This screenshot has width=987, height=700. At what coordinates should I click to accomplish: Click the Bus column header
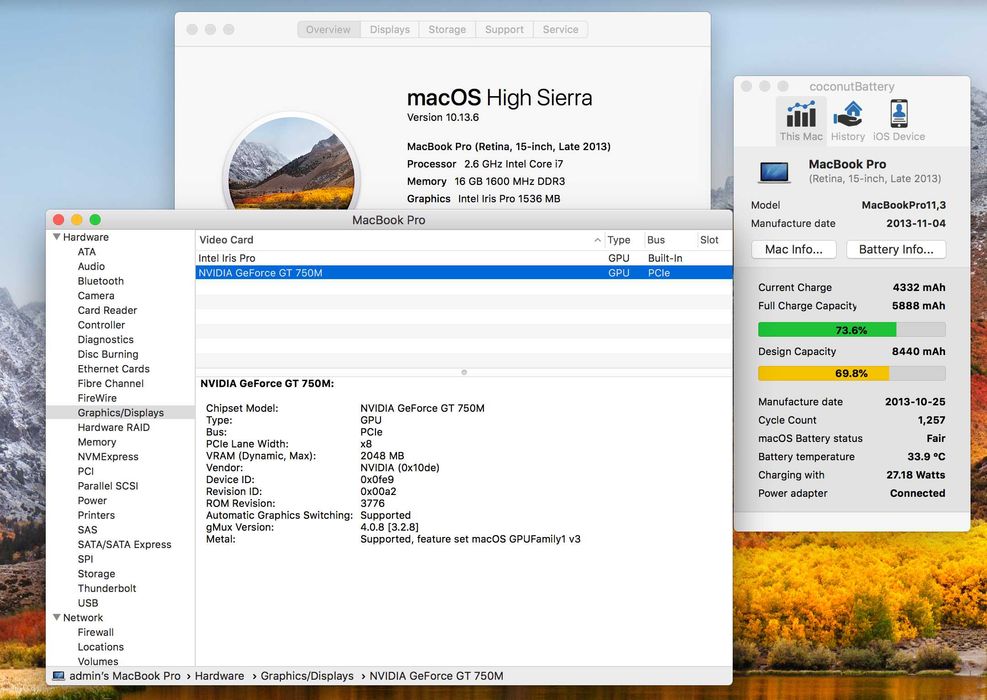click(x=656, y=240)
